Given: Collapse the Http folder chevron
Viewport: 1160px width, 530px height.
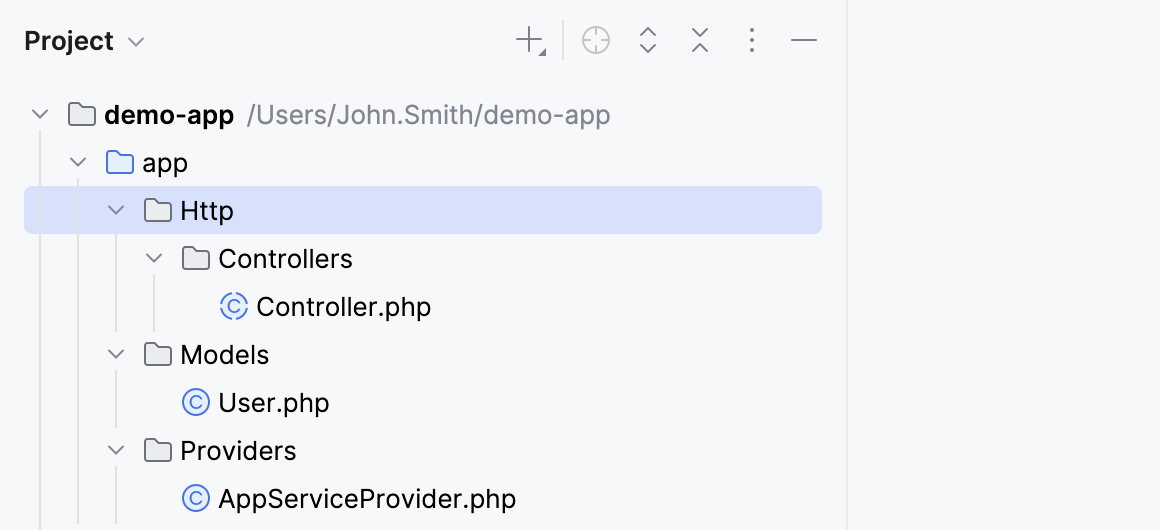Looking at the screenshot, I should 116,211.
